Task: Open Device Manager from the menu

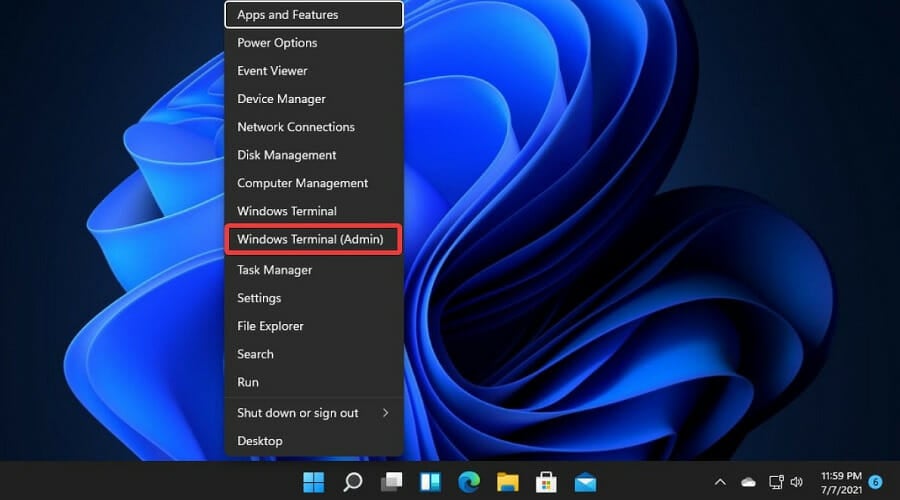Action: 281,99
